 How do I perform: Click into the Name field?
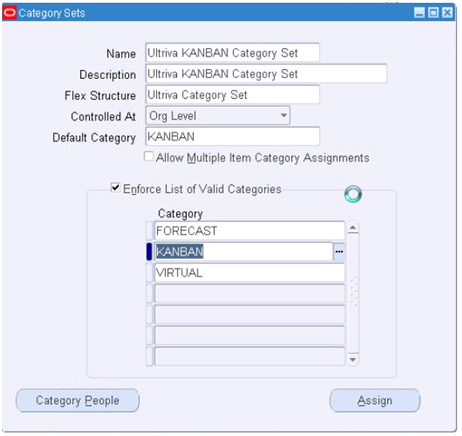(233, 52)
